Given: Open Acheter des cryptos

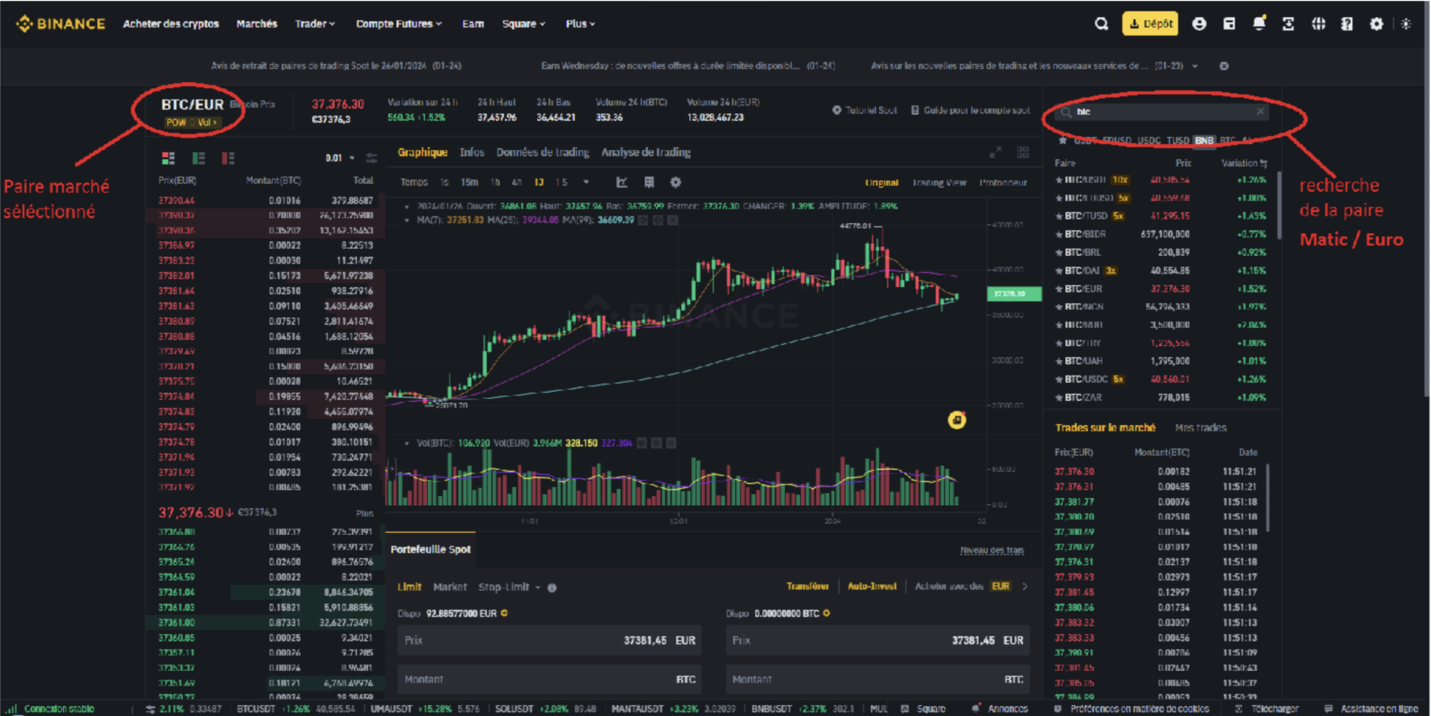Looking at the screenshot, I should point(171,24).
